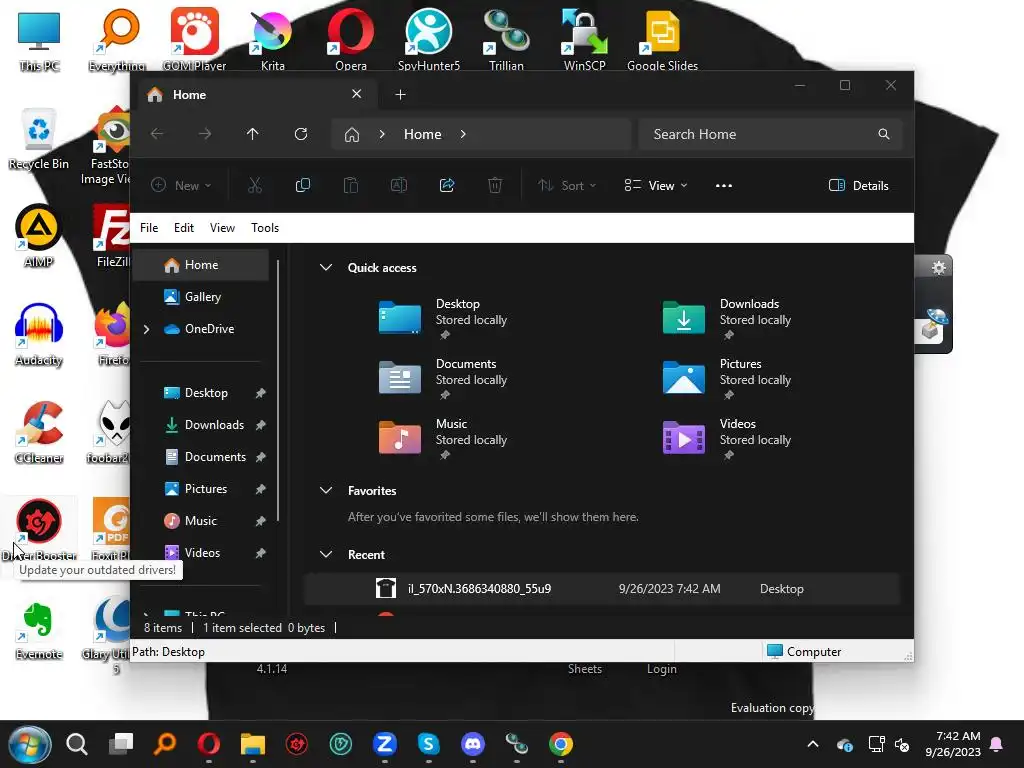Unpin Desktop from the sidebar
The height and width of the screenshot is (768, 1024).
pyautogui.click(x=261, y=393)
